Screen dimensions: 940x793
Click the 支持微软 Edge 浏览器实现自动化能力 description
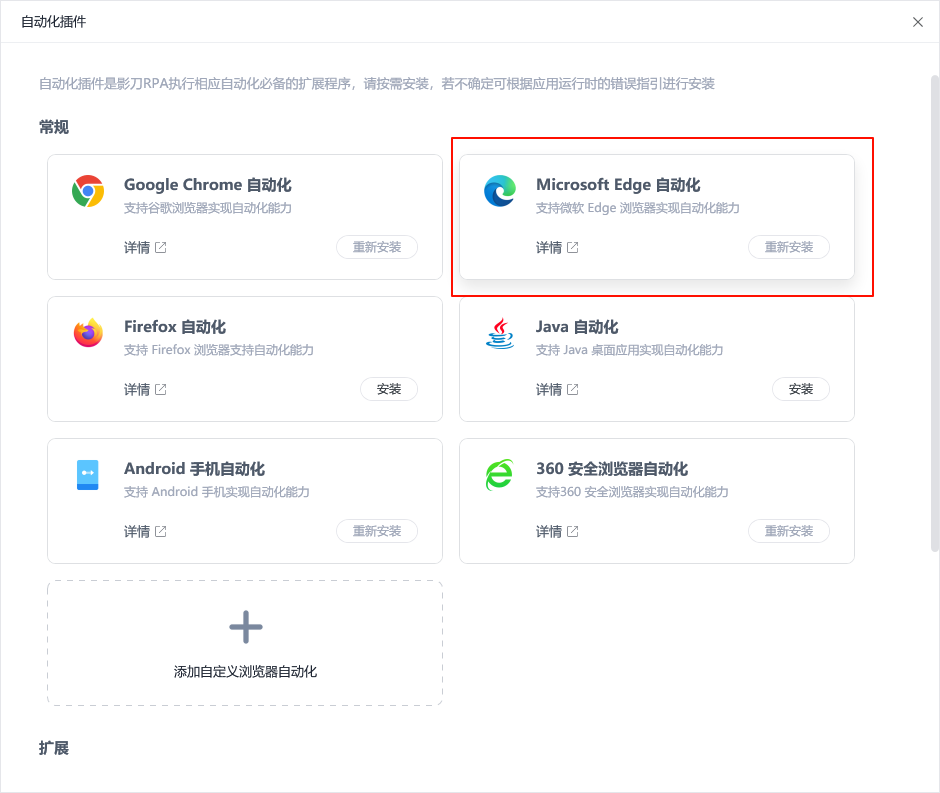point(637,208)
